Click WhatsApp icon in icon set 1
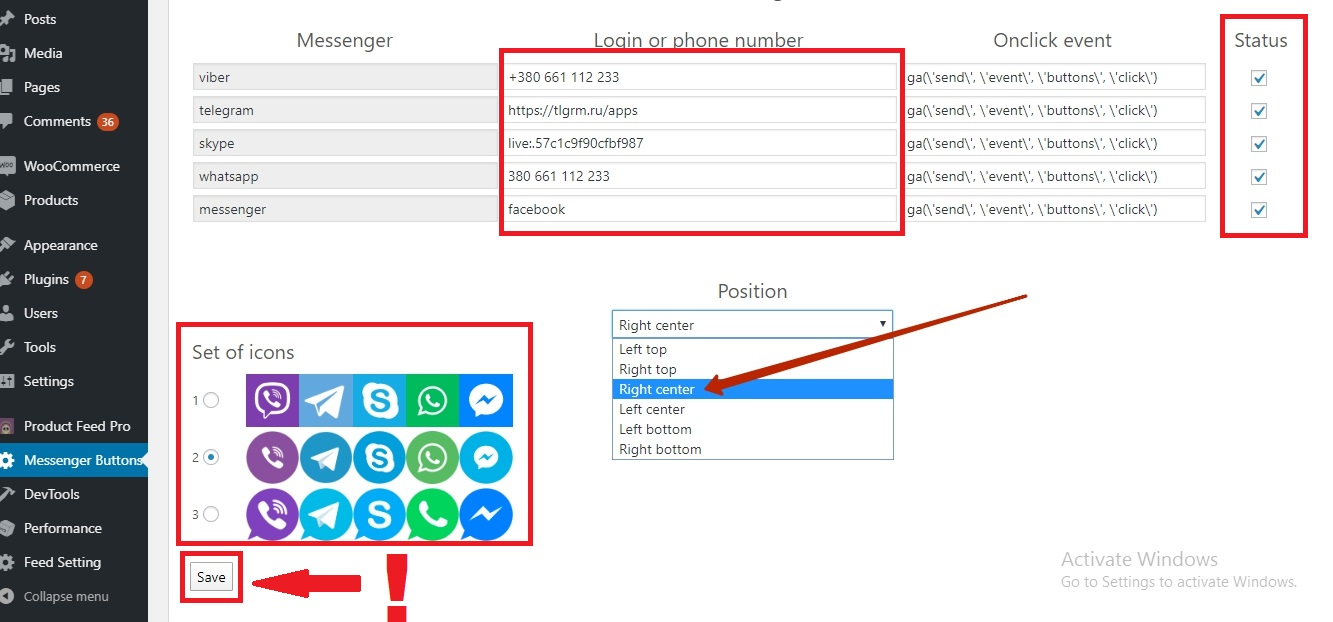1333x622 pixels. (x=432, y=400)
